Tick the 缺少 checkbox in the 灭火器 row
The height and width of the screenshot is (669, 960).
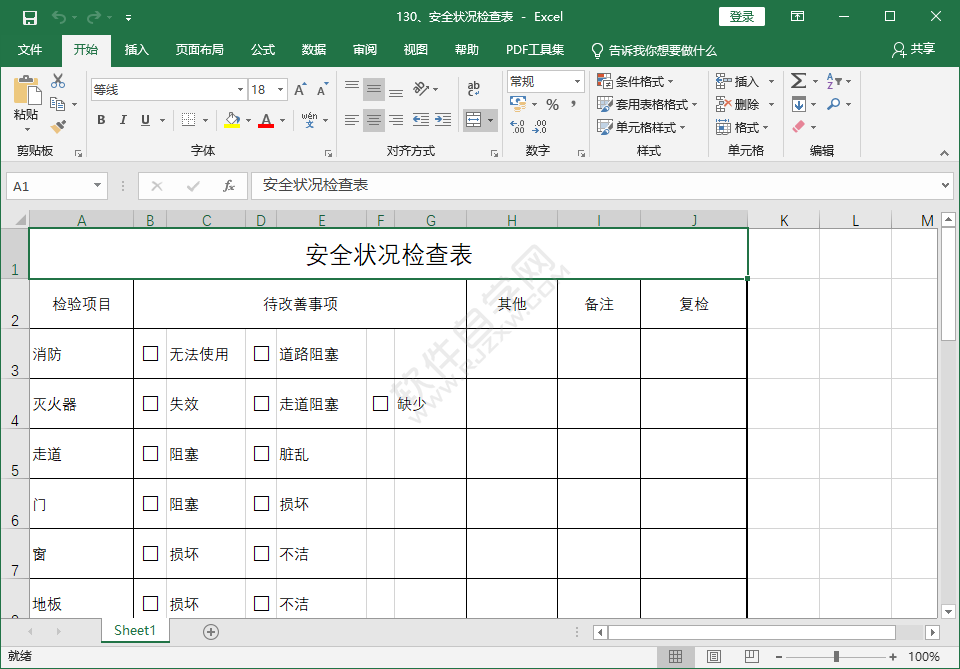tap(380, 403)
